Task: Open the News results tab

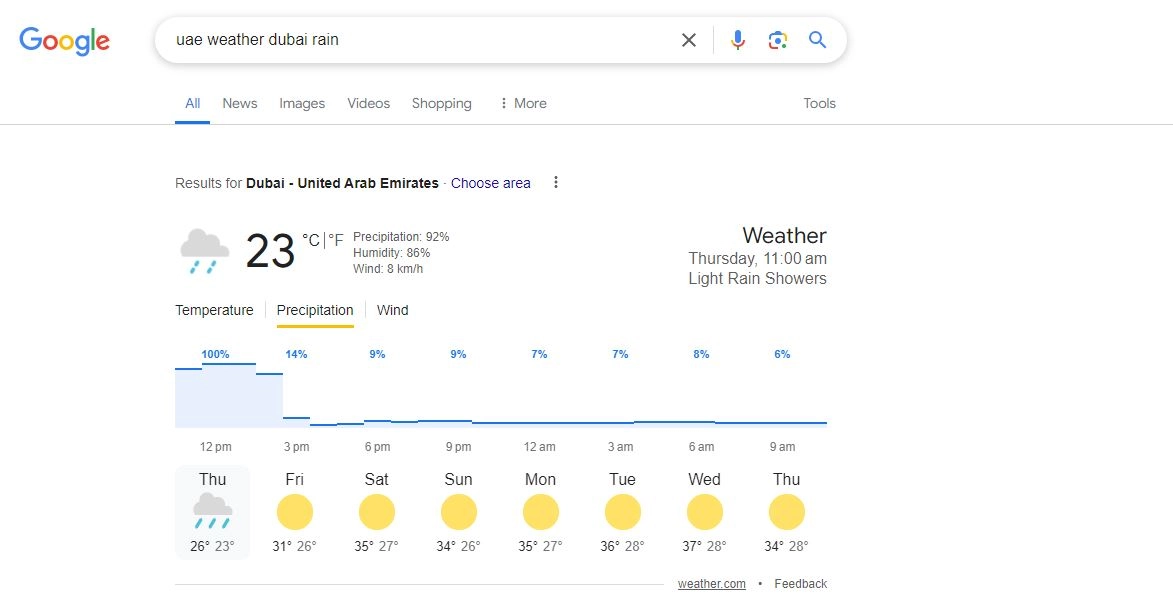Action: coord(240,103)
